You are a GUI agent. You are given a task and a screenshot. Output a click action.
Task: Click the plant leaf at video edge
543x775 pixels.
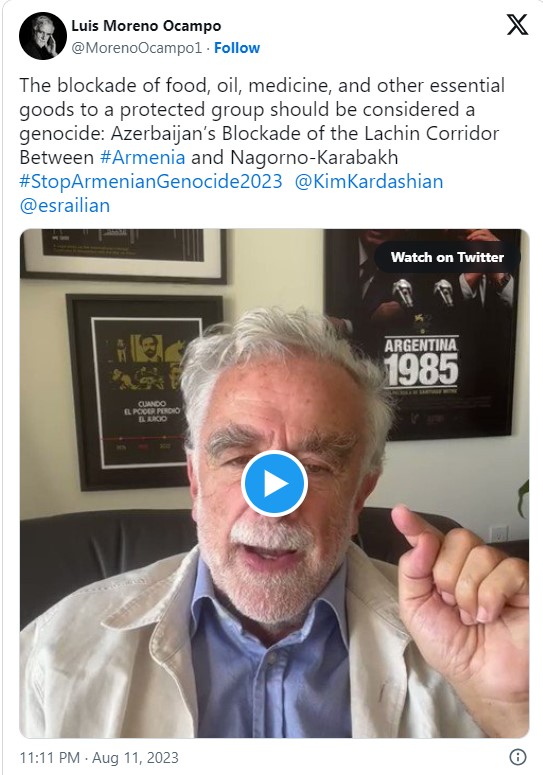pos(524,498)
